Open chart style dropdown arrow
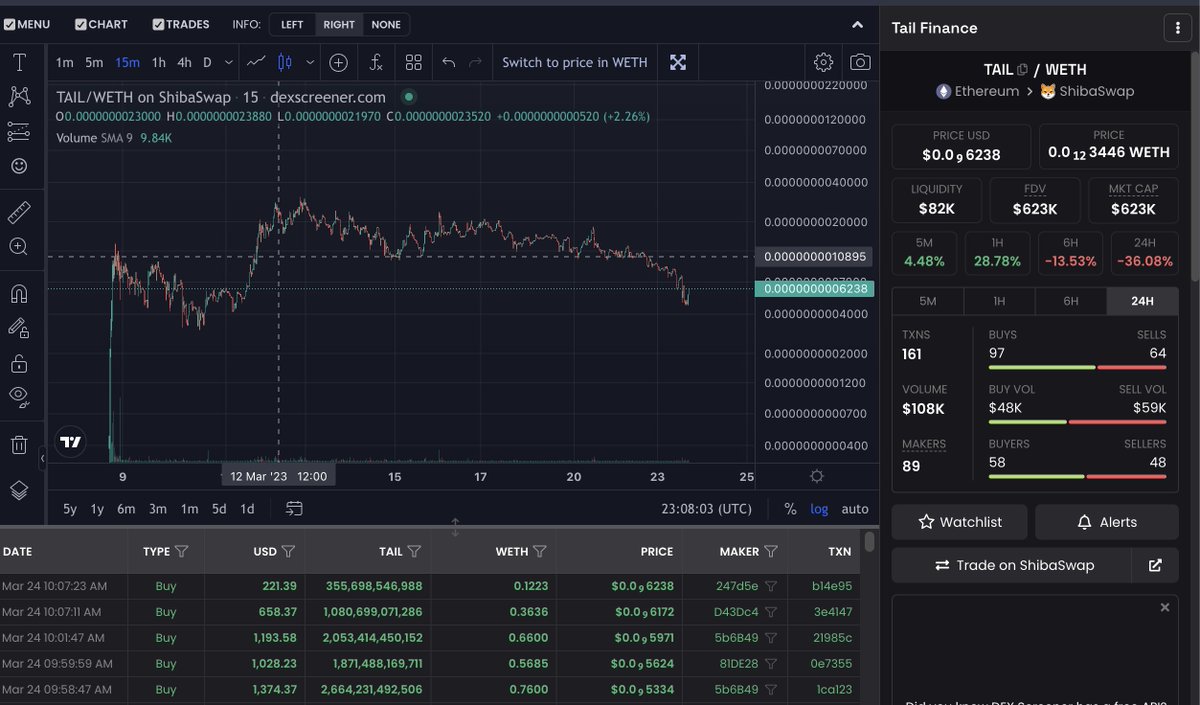 [310, 62]
